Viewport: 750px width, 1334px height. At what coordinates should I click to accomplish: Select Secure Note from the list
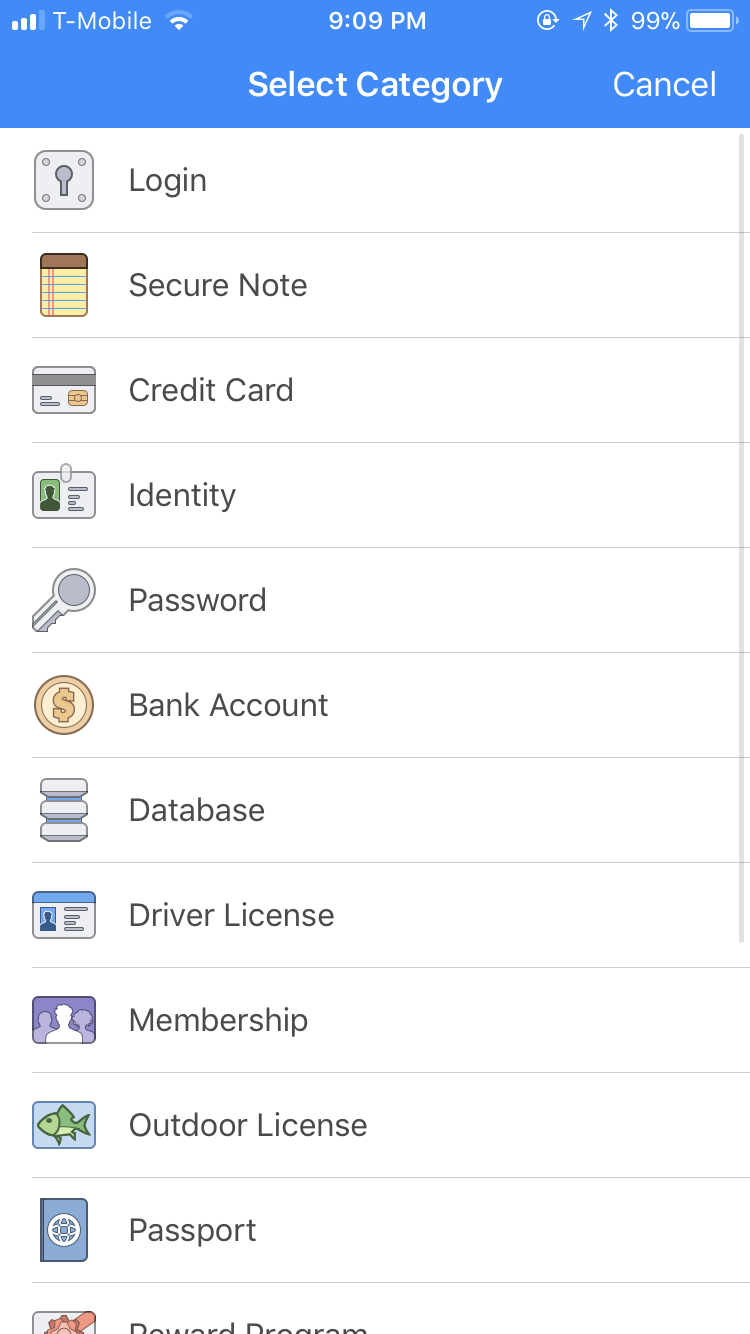click(218, 285)
